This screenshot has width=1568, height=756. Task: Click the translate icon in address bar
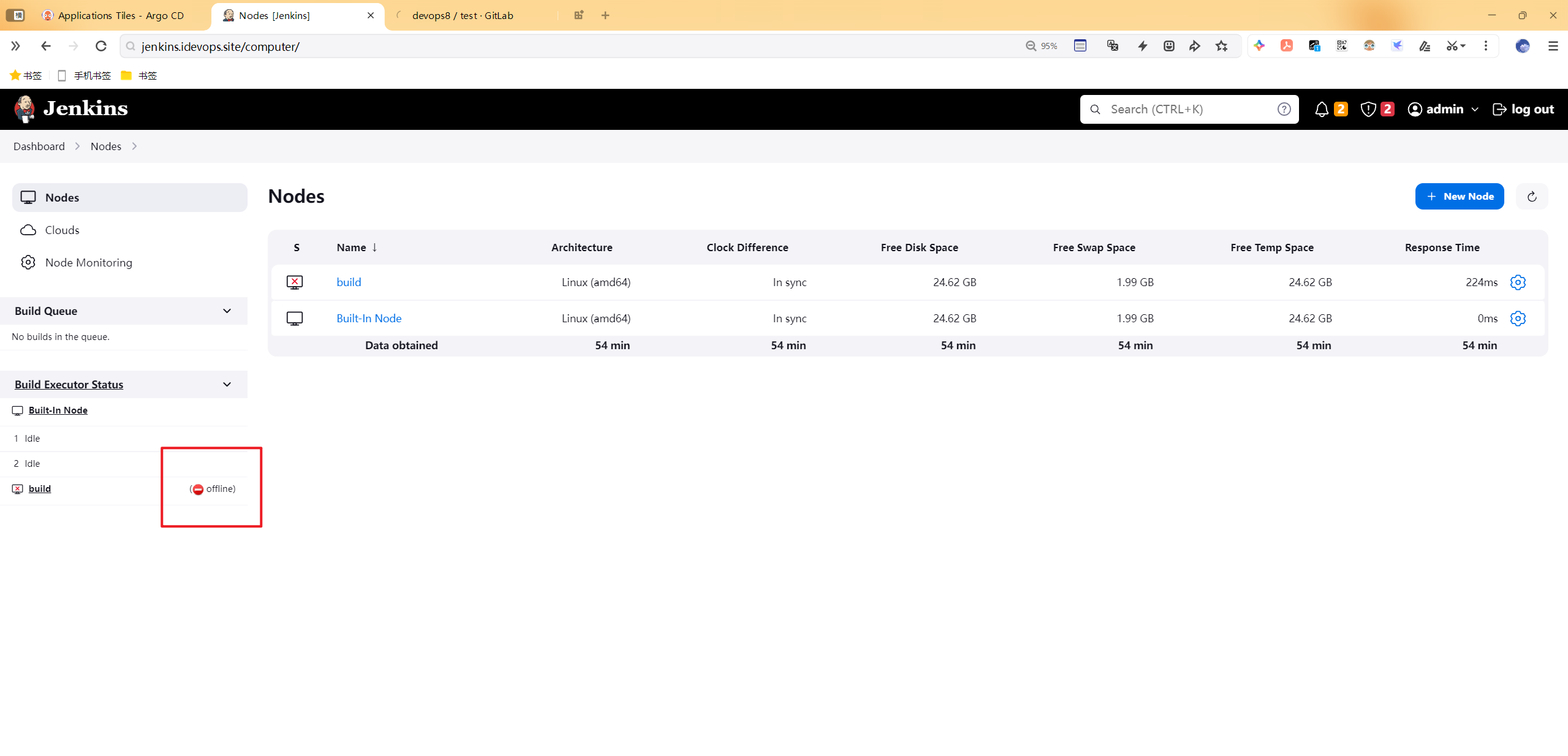point(1113,46)
